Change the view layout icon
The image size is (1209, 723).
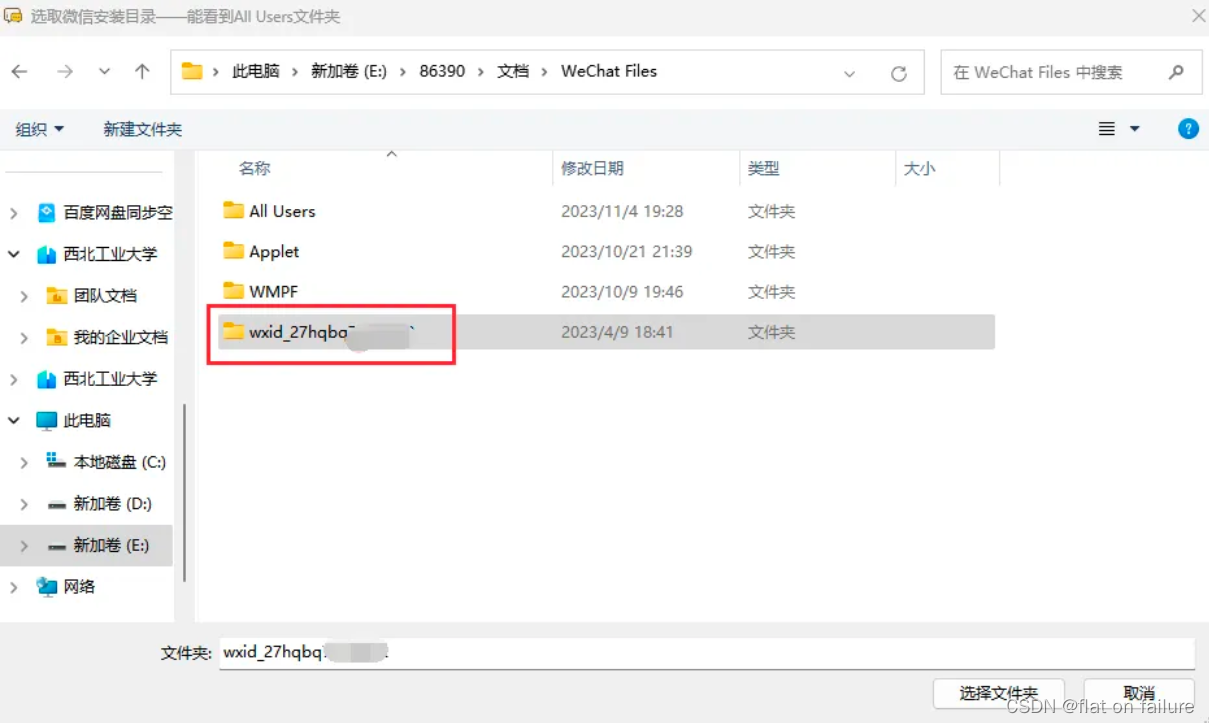click(x=1107, y=129)
